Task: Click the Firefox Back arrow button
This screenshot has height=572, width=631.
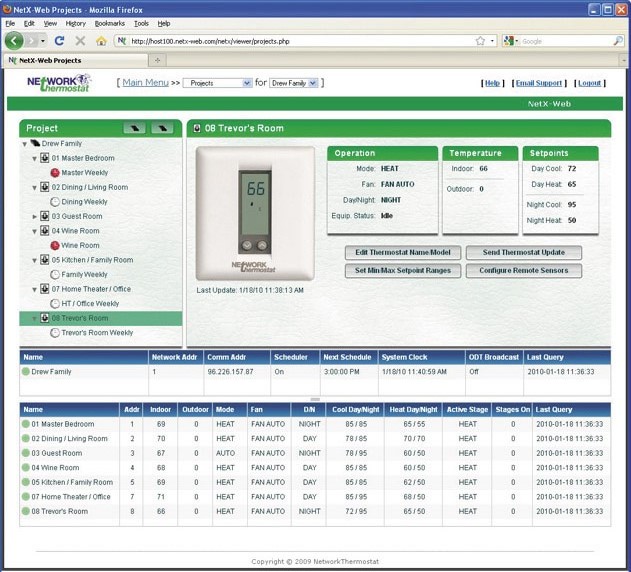Action: (14, 41)
